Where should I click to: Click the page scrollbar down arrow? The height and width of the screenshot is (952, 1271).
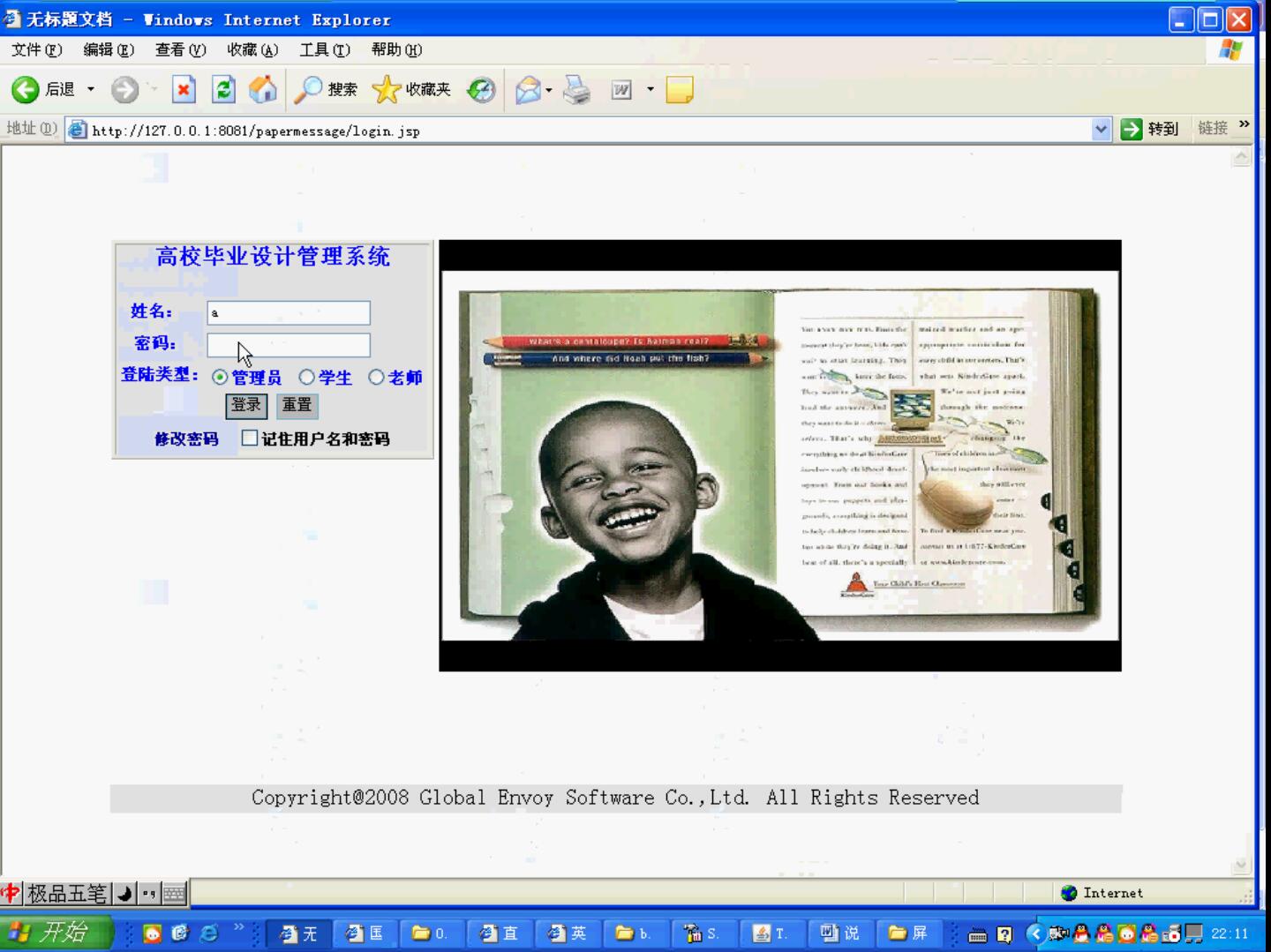click(1241, 866)
